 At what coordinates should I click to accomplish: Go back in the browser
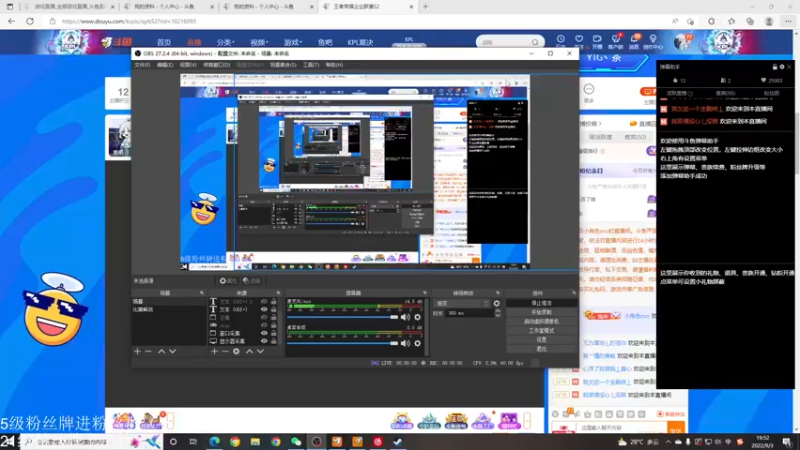click(11, 21)
